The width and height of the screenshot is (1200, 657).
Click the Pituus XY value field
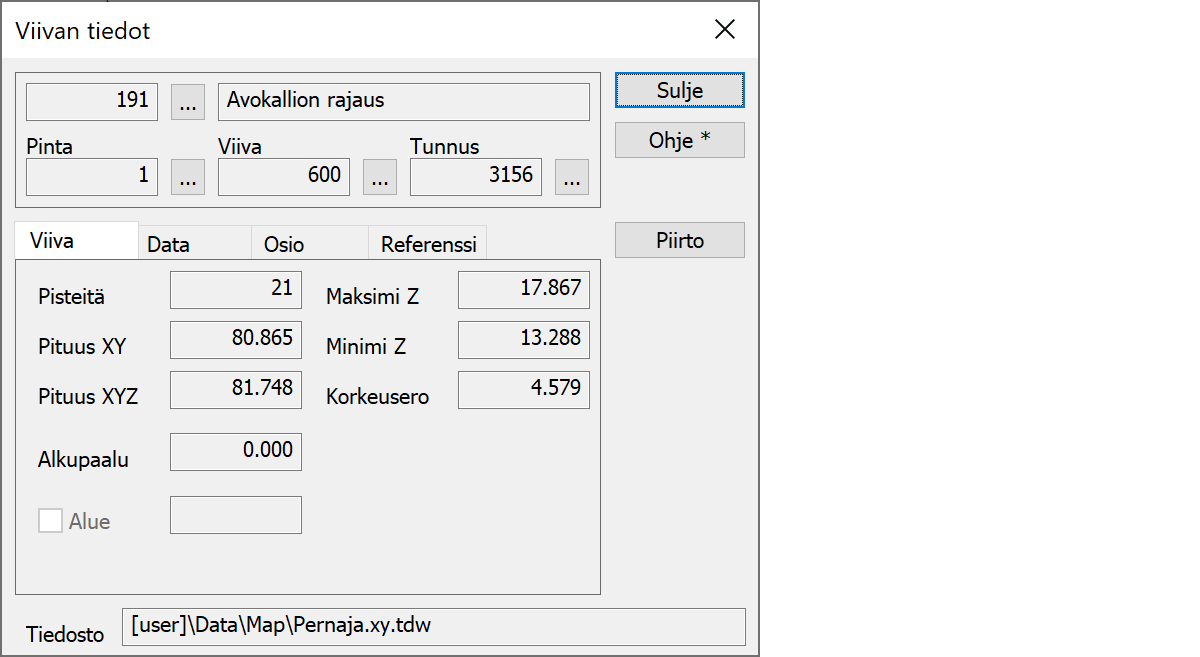pyautogui.click(x=236, y=340)
